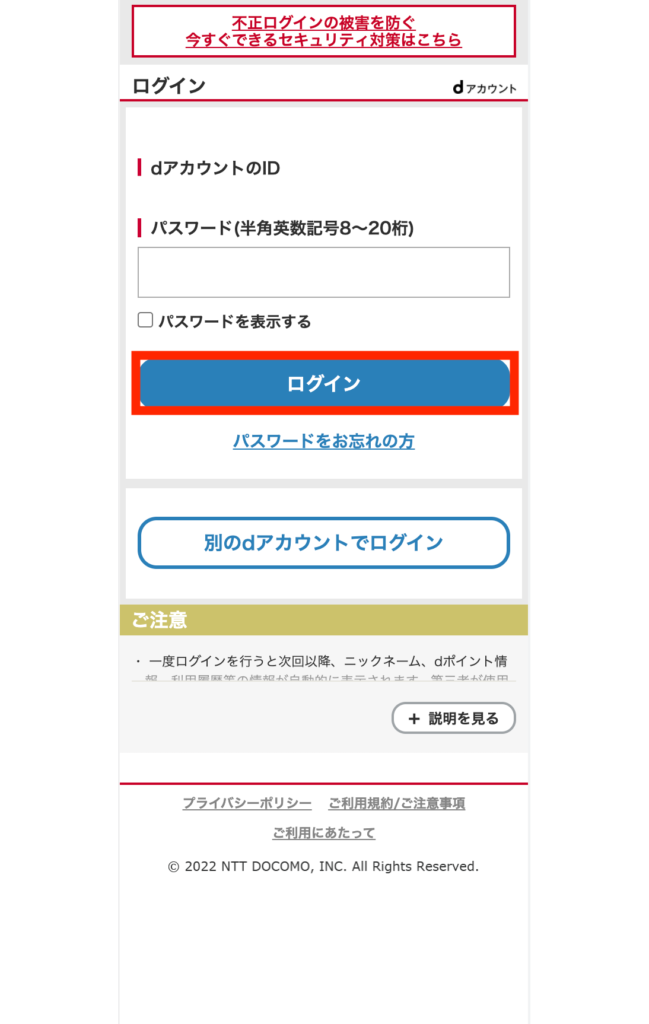
Task: Focus the password input field
Action: click(324, 272)
